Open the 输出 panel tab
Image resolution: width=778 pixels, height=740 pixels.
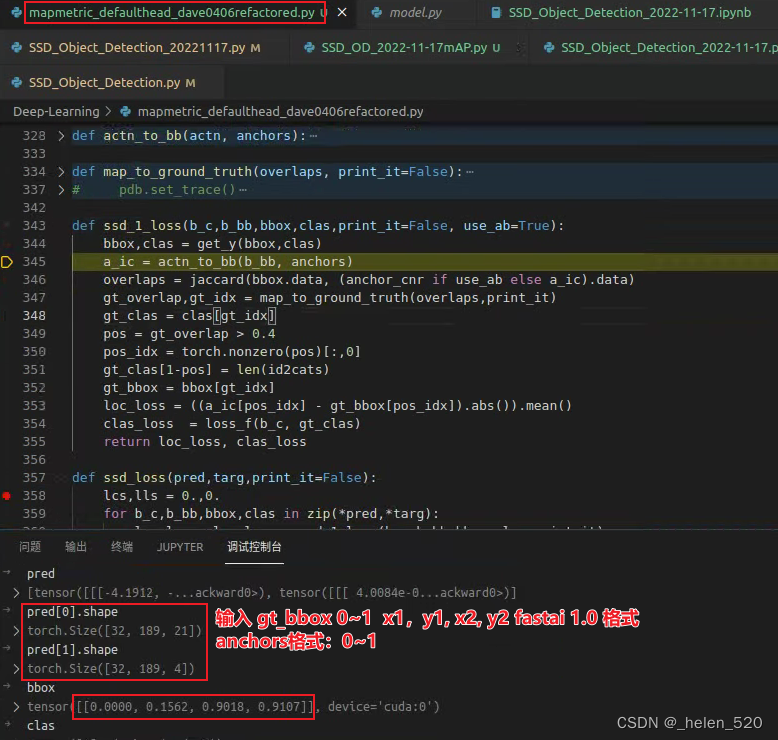coord(76,547)
